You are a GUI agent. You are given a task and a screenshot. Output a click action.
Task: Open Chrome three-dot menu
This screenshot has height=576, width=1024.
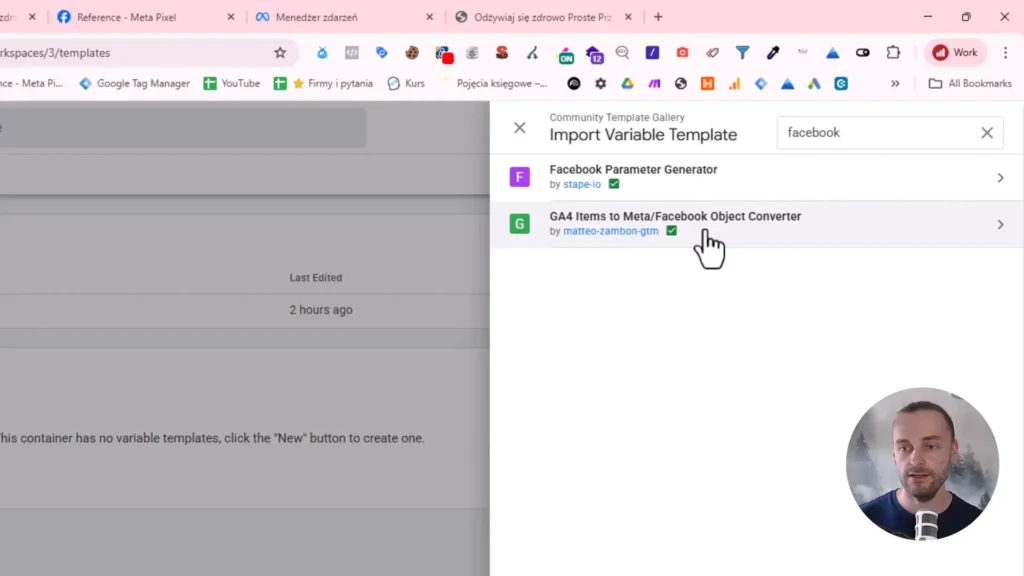1006,53
